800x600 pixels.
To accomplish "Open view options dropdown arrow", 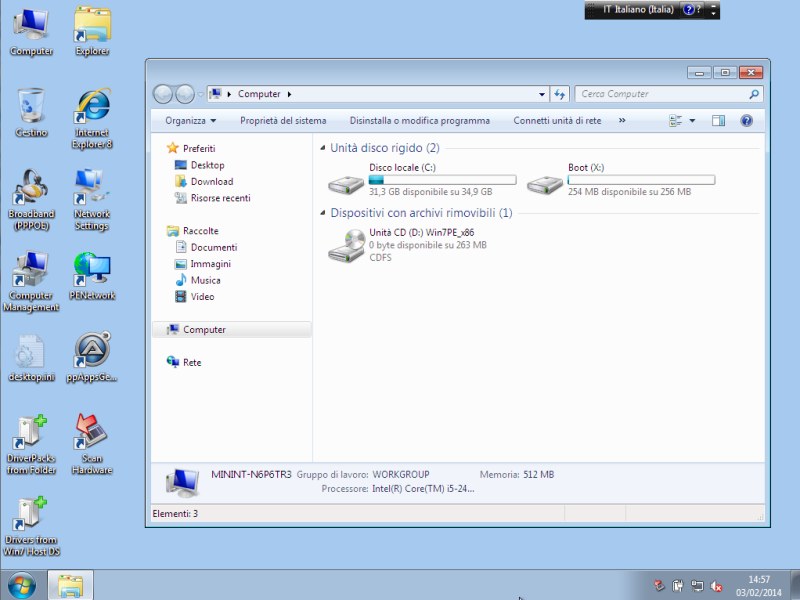I will point(692,120).
